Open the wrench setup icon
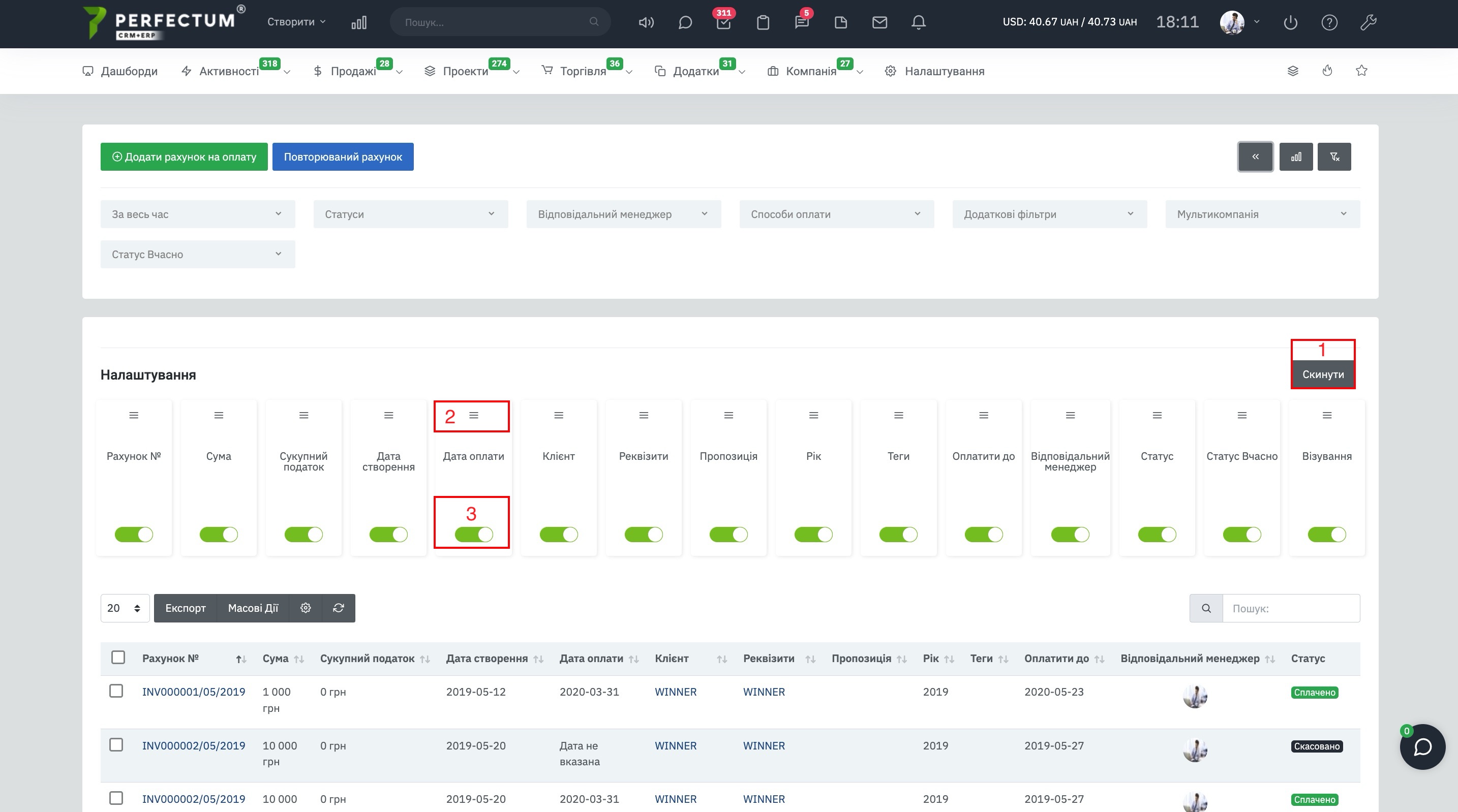Screen dimensions: 1458x812 tap(1368, 23)
